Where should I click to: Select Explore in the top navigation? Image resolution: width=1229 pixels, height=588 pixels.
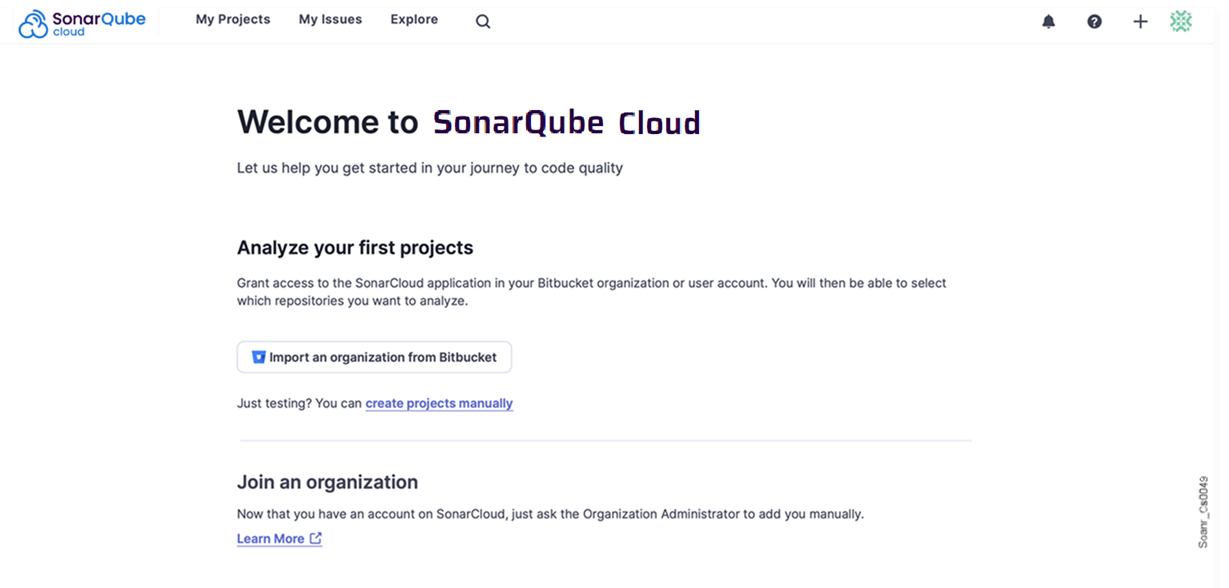[414, 19]
